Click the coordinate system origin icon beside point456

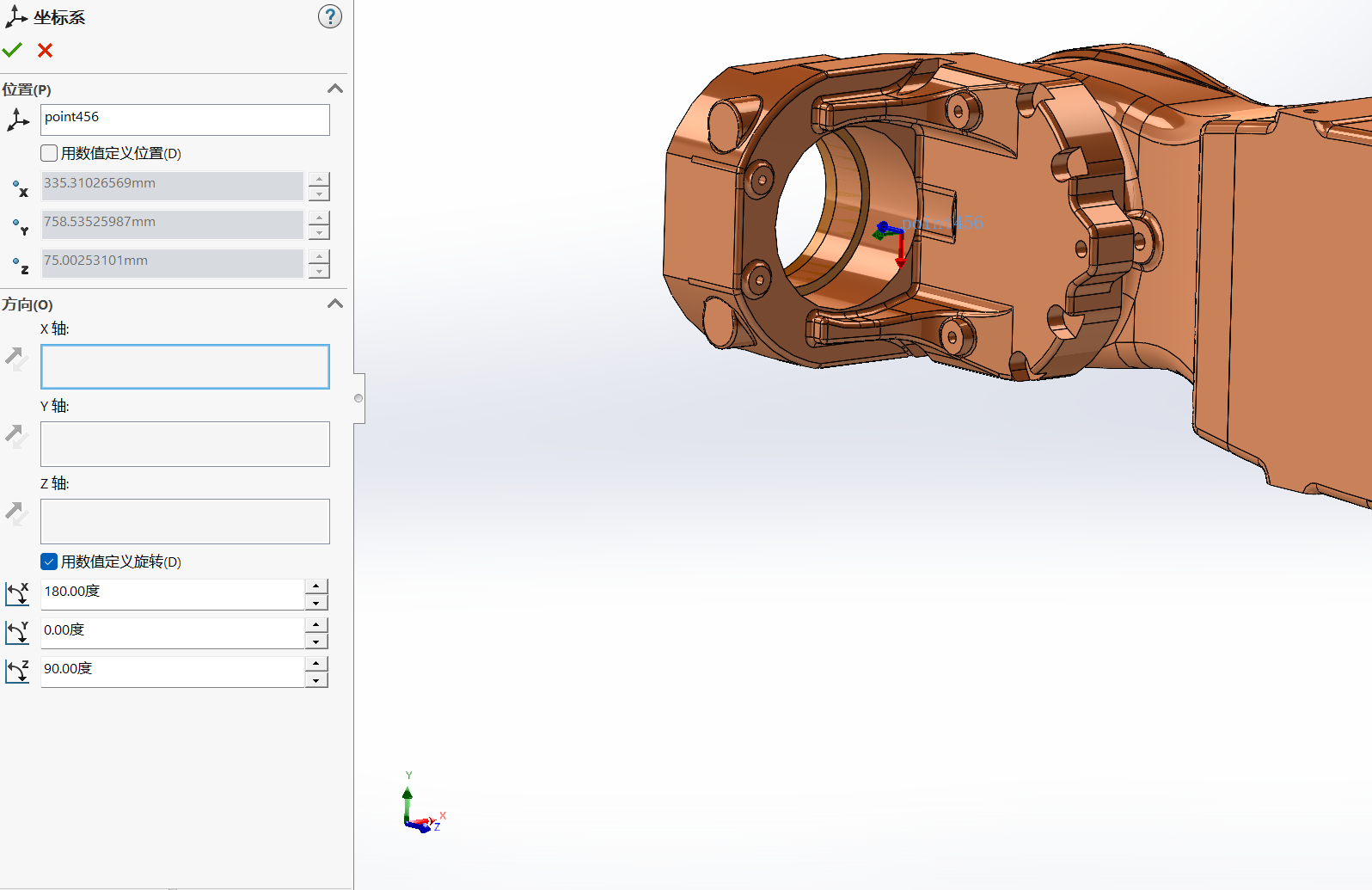point(17,120)
